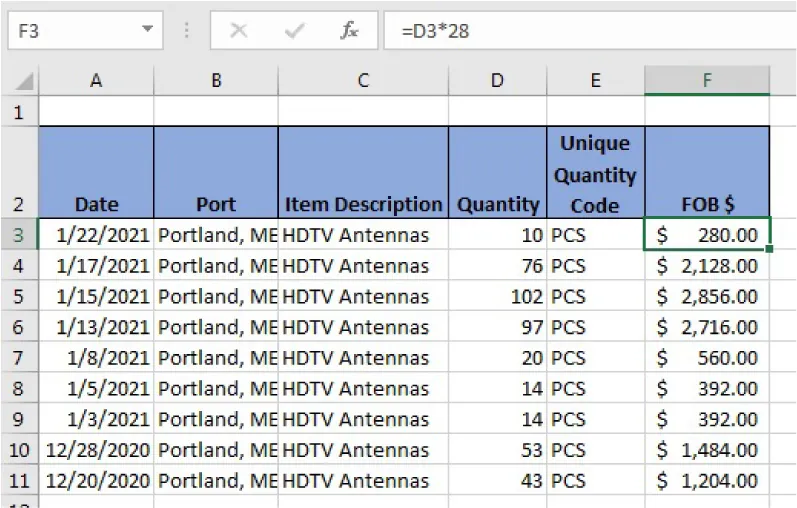
Task: Click the formula bar resize dots handle
Action: (187, 31)
